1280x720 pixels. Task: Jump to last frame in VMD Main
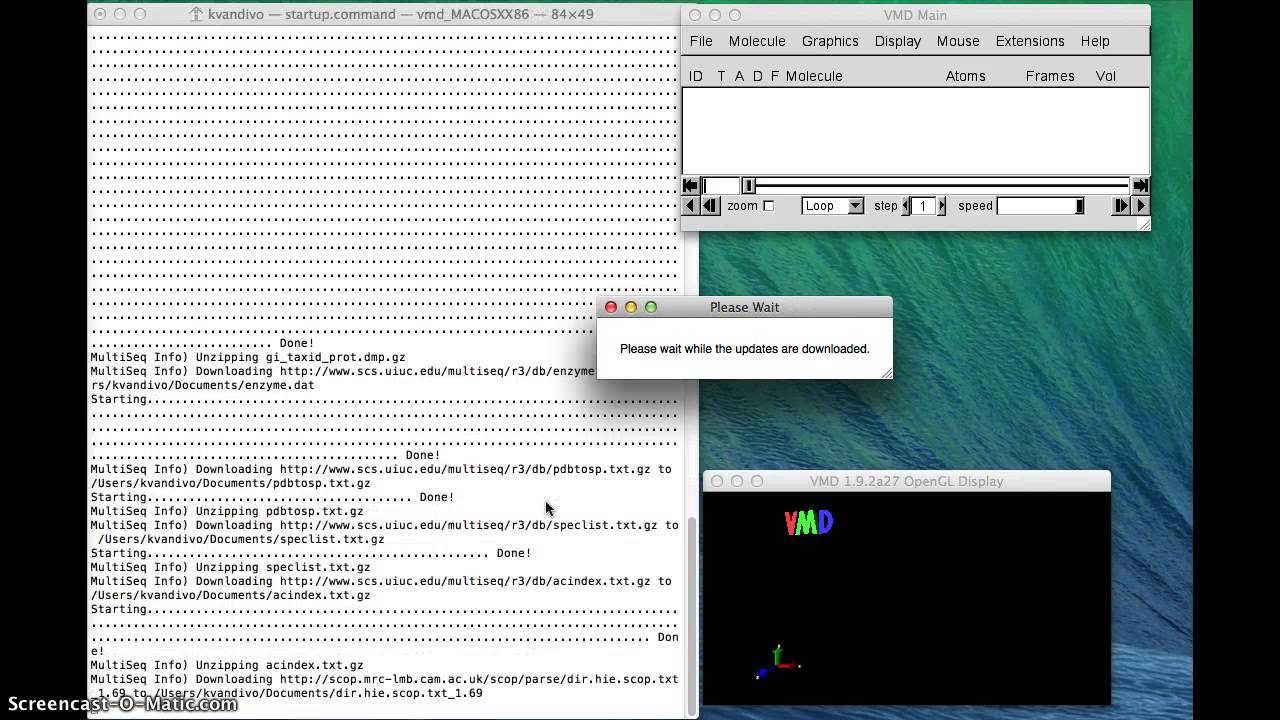click(x=1140, y=186)
